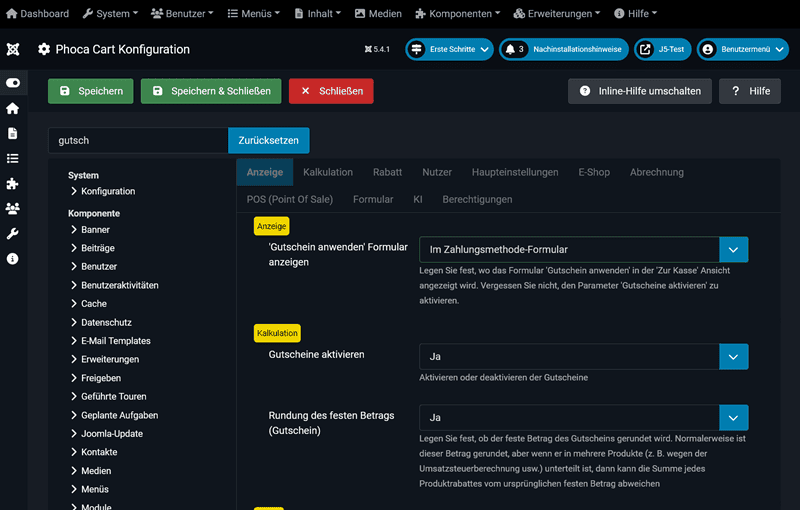
Task: Open the info help sidebar icon
Action: pos(12,258)
